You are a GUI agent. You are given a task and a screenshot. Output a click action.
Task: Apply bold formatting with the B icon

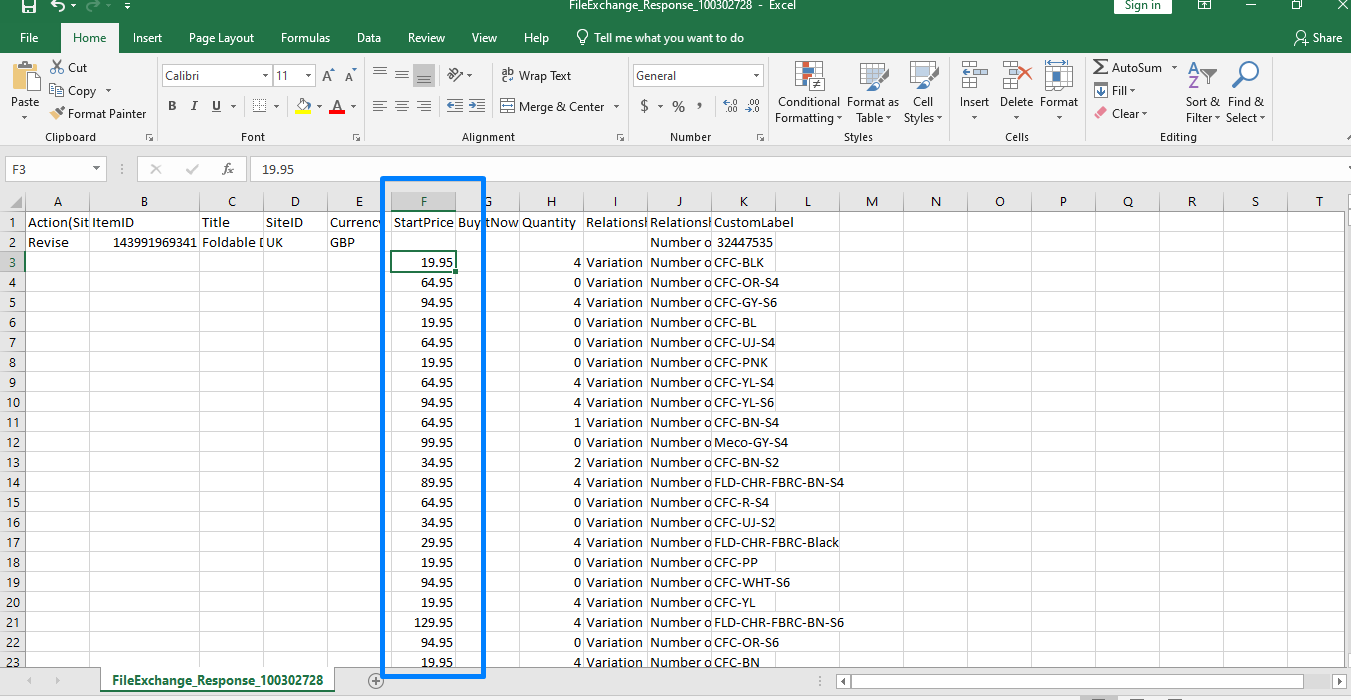coord(171,105)
